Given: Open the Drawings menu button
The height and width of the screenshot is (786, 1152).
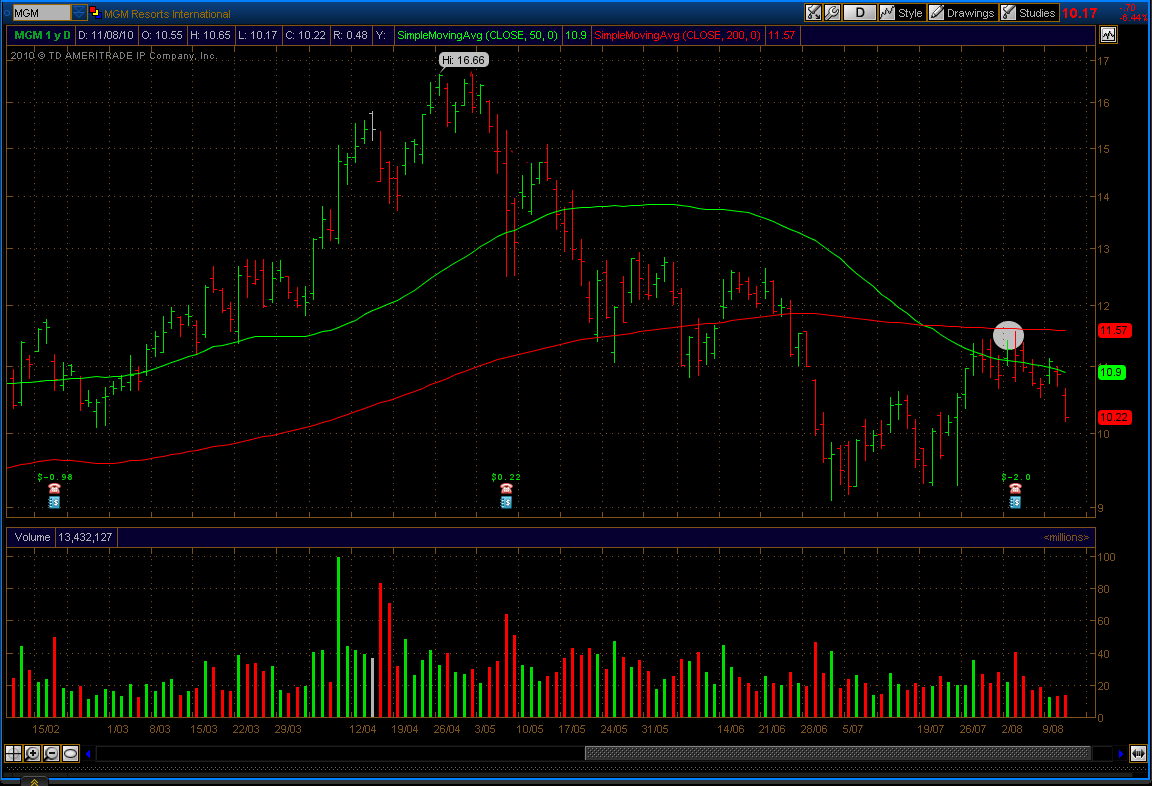Looking at the screenshot, I should pyautogui.click(x=962, y=12).
